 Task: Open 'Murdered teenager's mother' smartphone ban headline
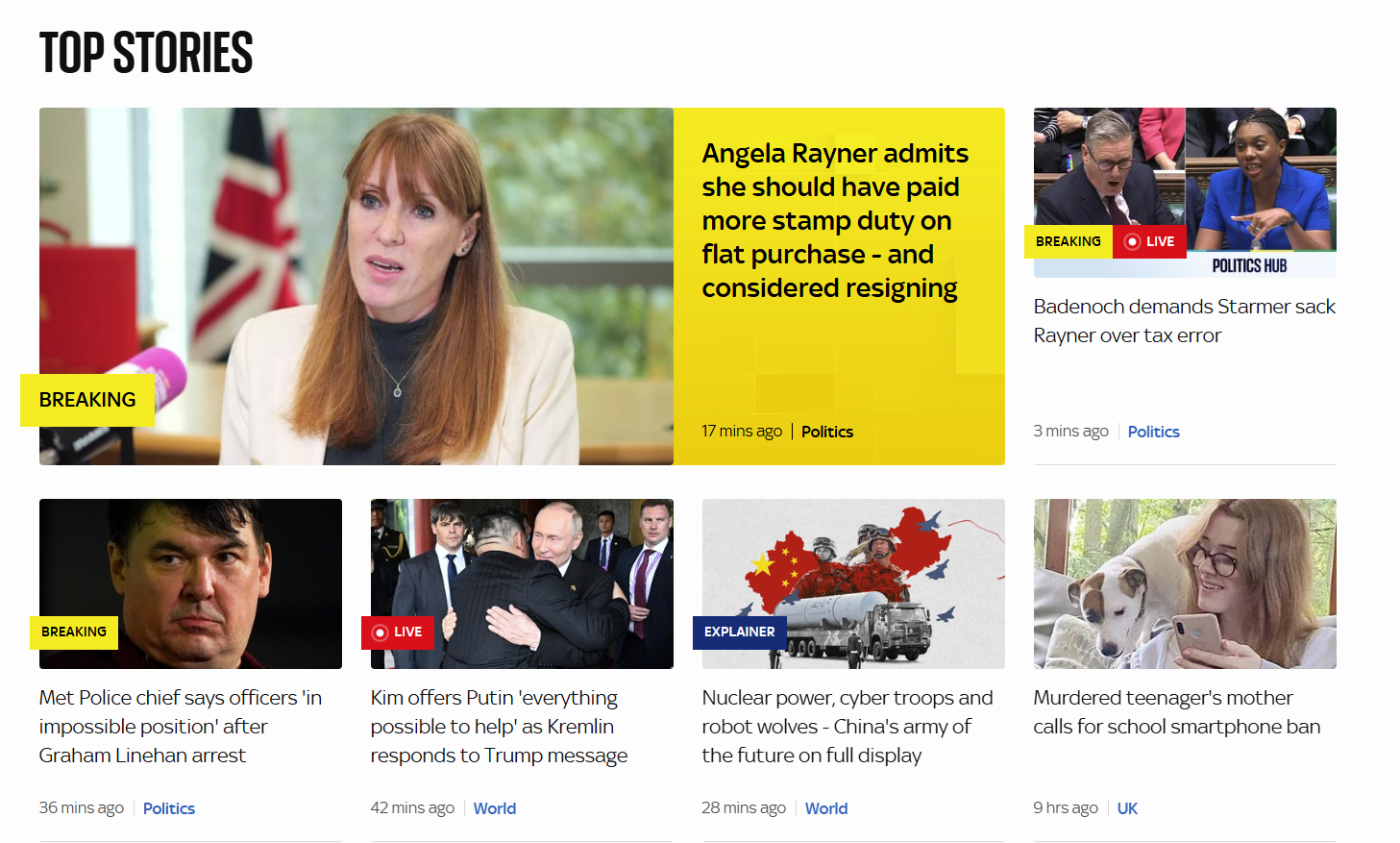[1177, 712]
